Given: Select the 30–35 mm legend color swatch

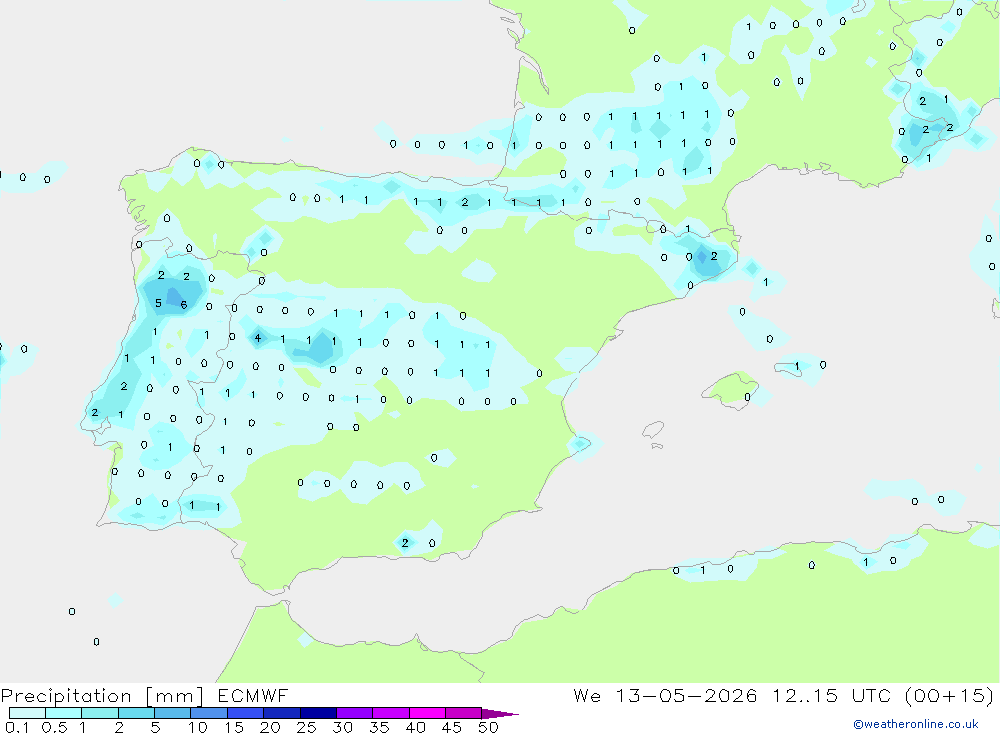Looking at the screenshot, I should coord(354,713).
